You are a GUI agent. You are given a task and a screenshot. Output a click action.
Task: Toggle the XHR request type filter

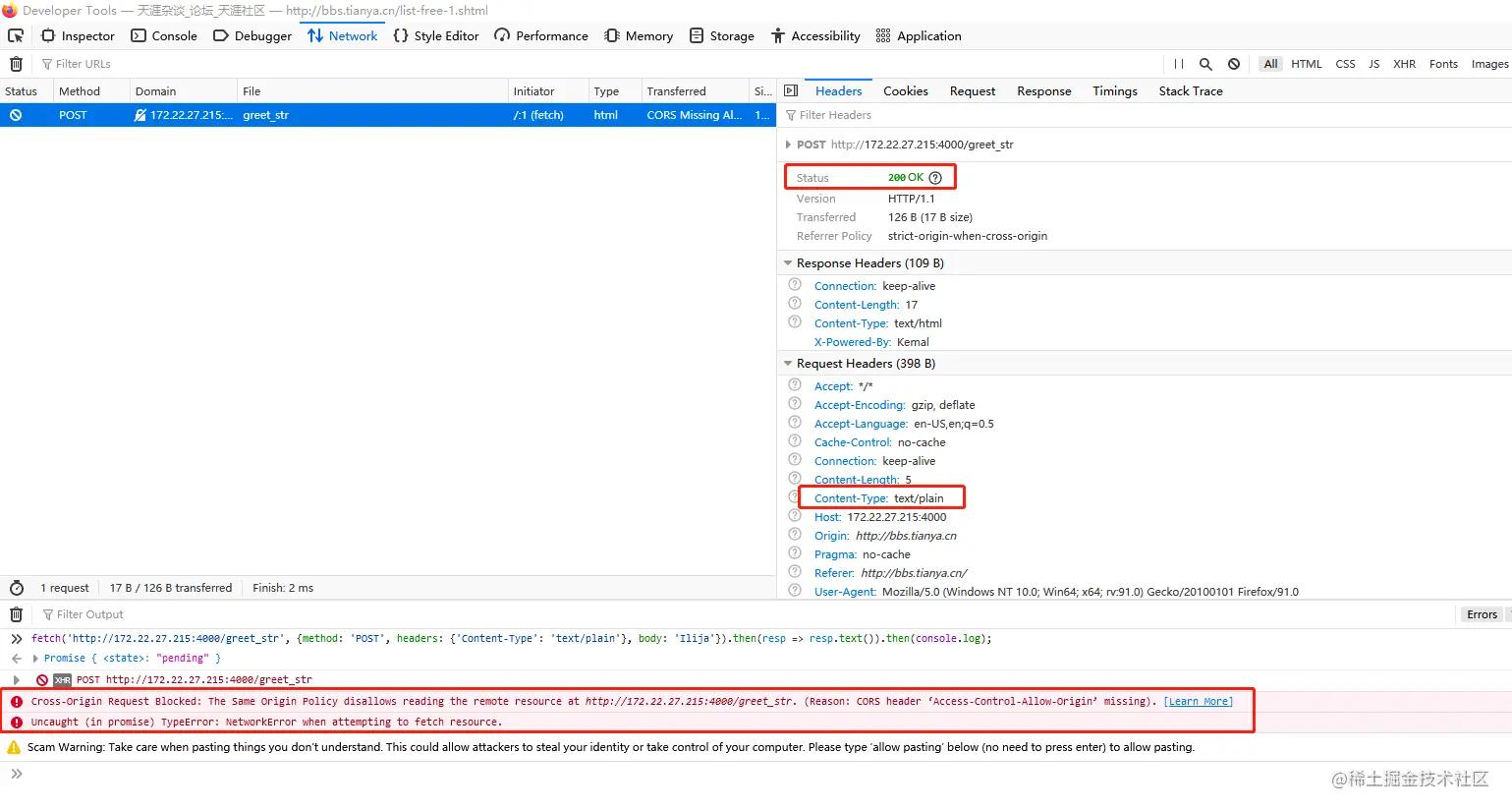pyautogui.click(x=1404, y=64)
